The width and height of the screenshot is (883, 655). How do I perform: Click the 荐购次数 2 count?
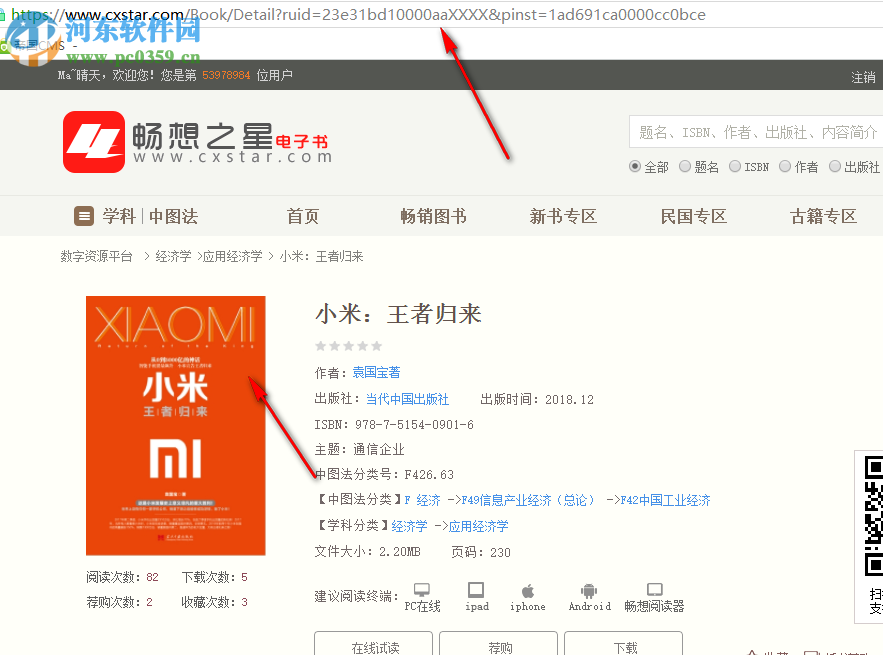119,602
